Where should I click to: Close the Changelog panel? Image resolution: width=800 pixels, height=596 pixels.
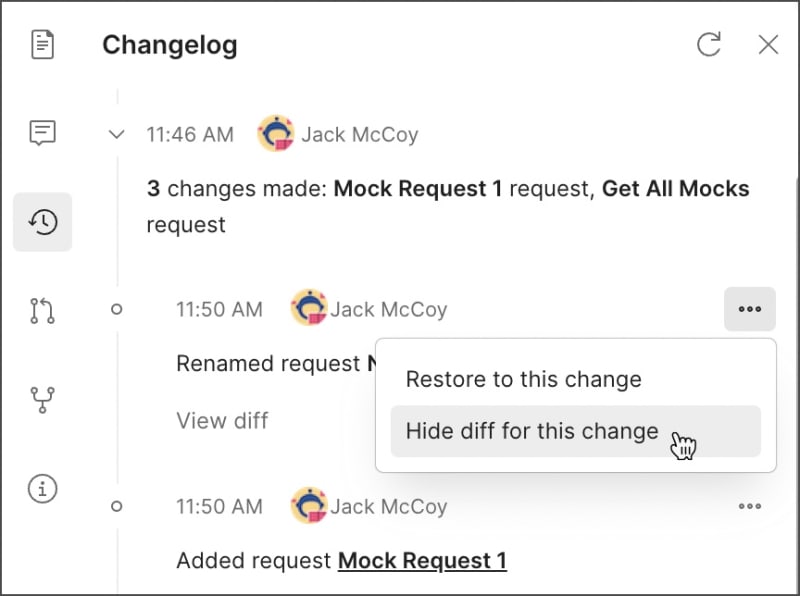(768, 44)
